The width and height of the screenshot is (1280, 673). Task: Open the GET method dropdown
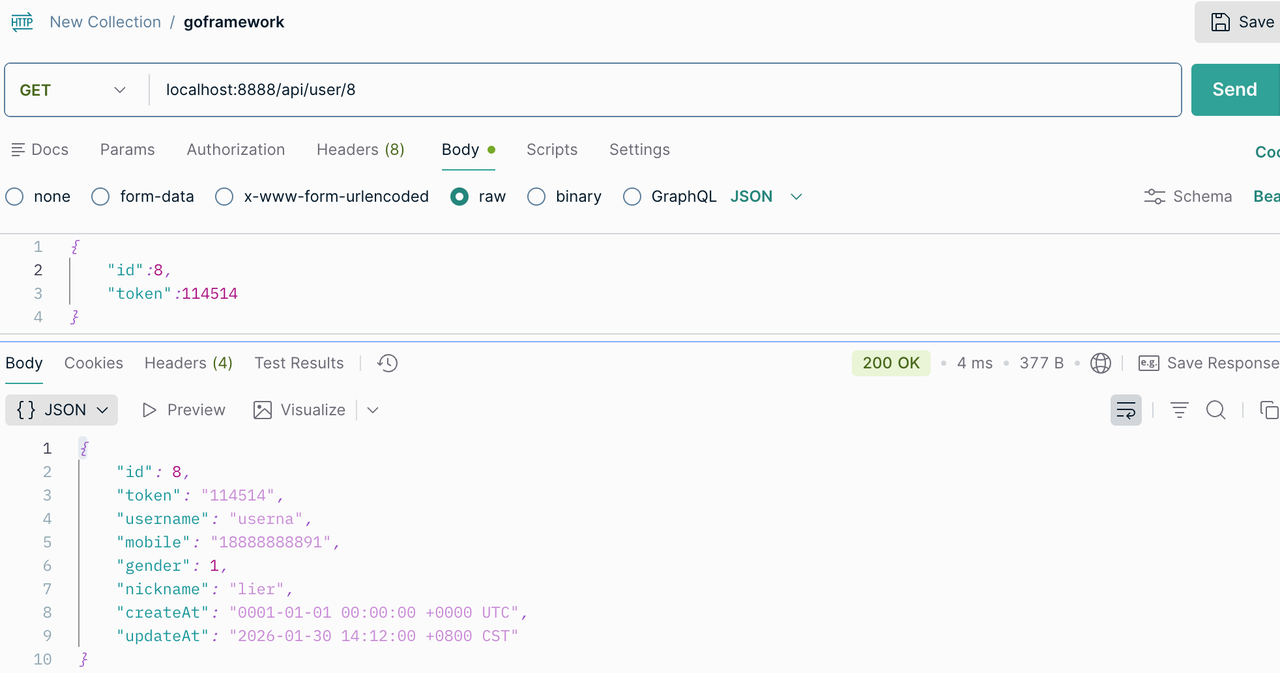(x=74, y=90)
